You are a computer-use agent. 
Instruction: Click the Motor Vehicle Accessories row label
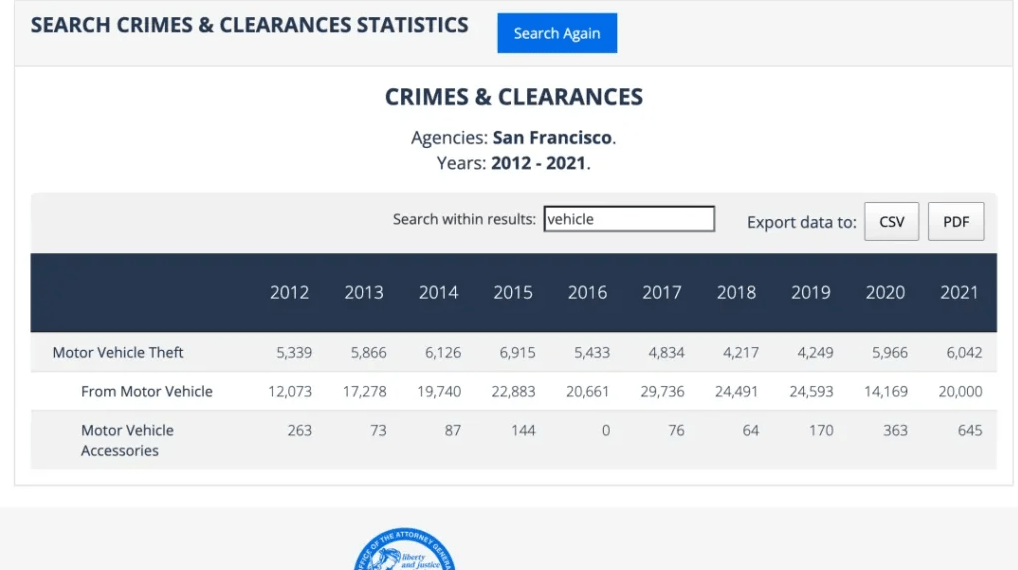pos(127,440)
